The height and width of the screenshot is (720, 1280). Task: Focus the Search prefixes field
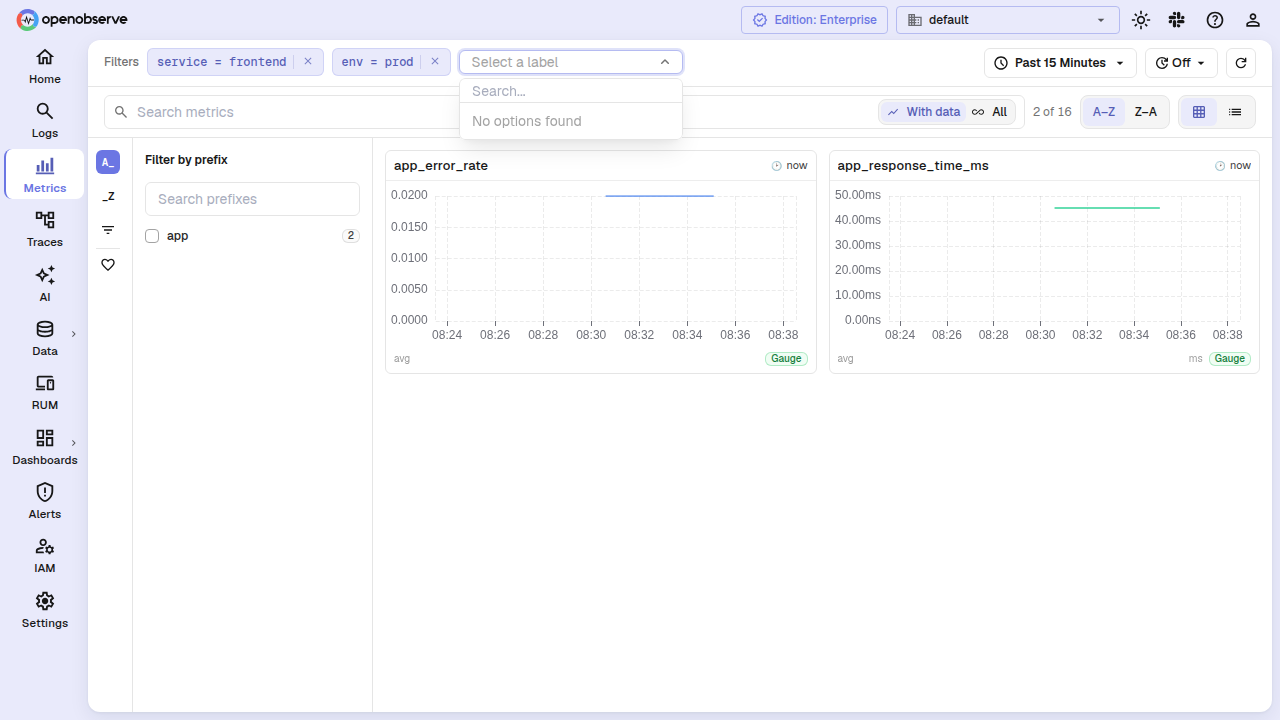click(x=252, y=199)
